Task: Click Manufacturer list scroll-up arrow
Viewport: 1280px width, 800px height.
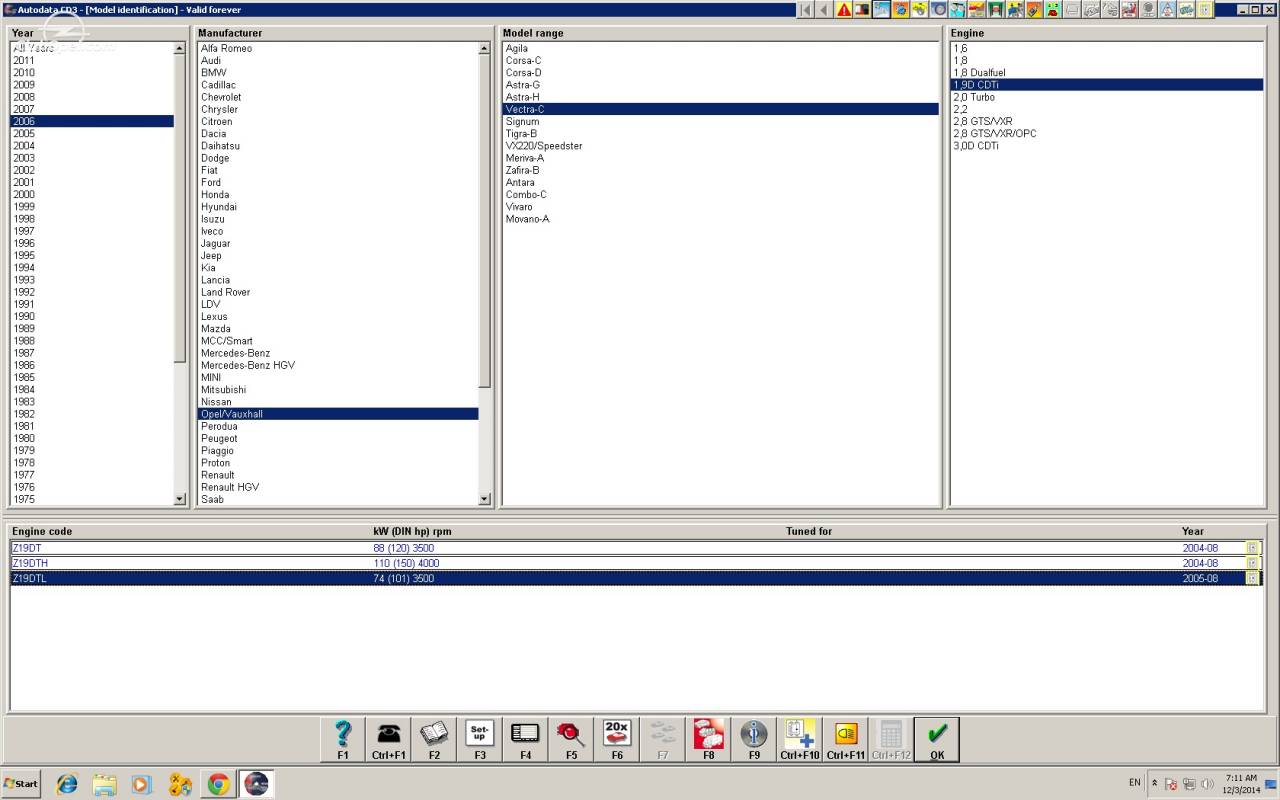Action: pyautogui.click(x=485, y=48)
